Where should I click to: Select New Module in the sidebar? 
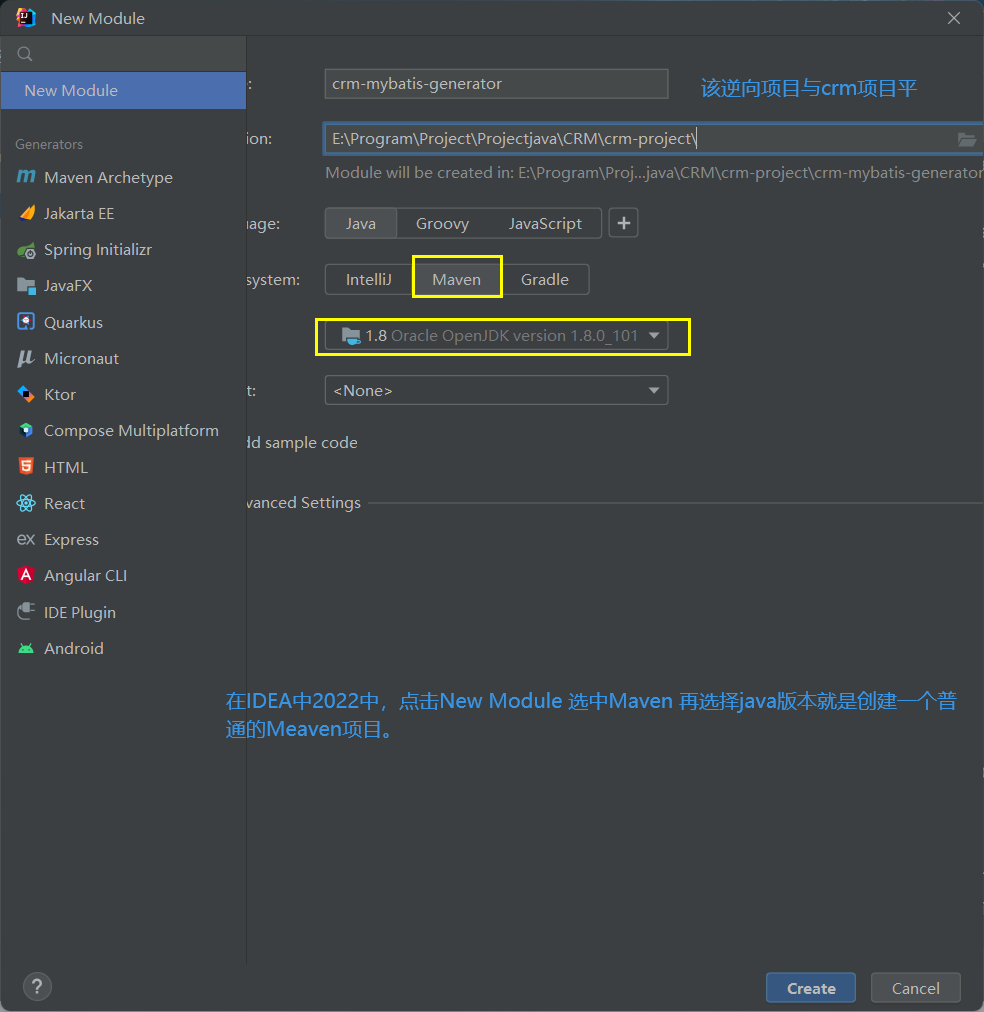pyautogui.click(x=123, y=90)
